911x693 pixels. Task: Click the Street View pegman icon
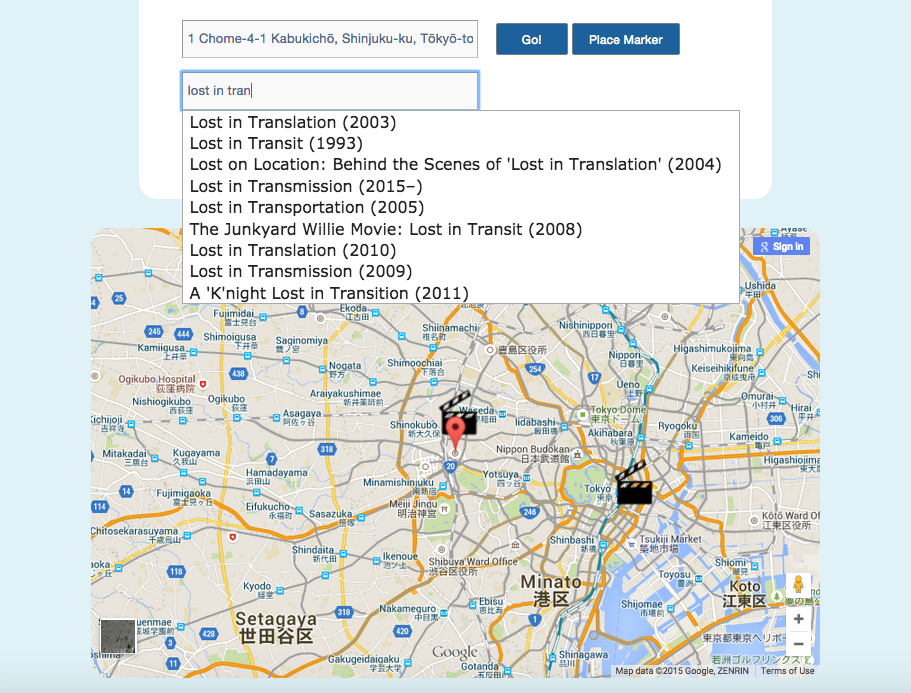pyautogui.click(x=798, y=585)
